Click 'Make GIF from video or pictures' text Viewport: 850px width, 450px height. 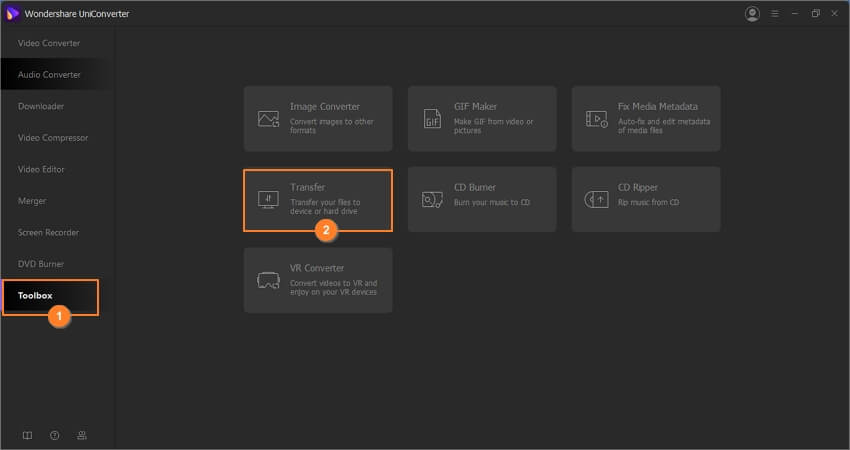pyautogui.click(x=493, y=126)
